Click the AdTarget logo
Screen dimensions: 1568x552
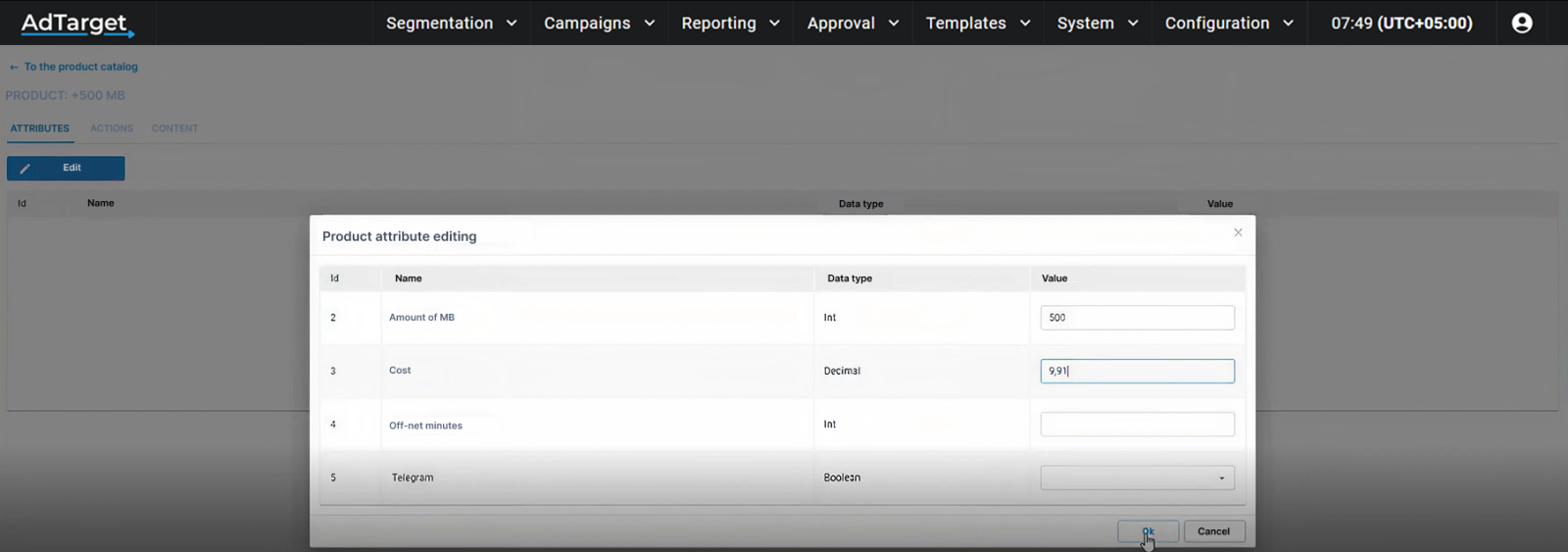(76, 24)
